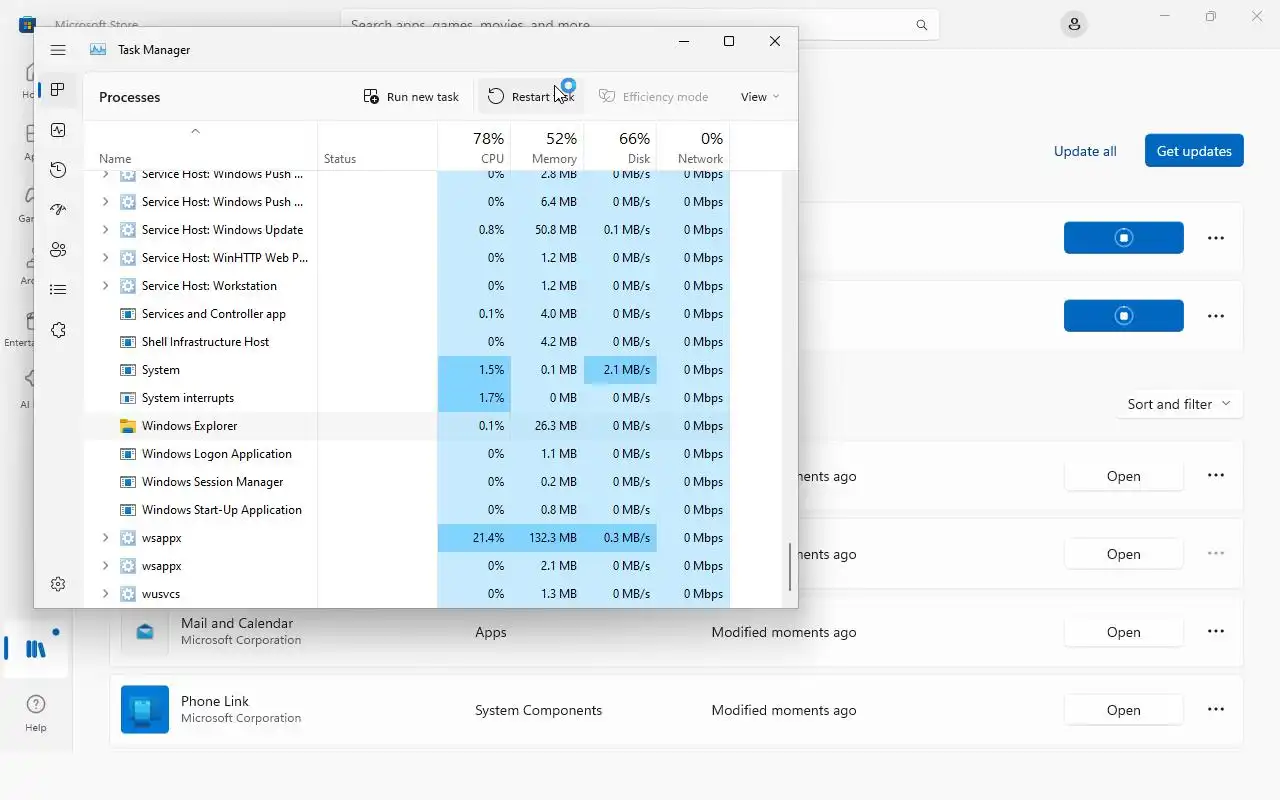
Task: Click Phone Link app icon
Action: tap(145, 710)
